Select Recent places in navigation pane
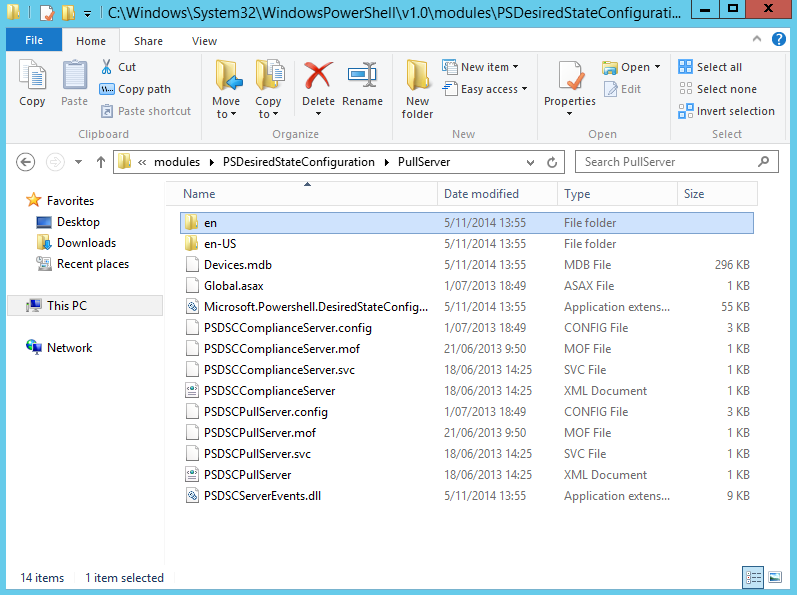797x595 pixels. point(83,264)
